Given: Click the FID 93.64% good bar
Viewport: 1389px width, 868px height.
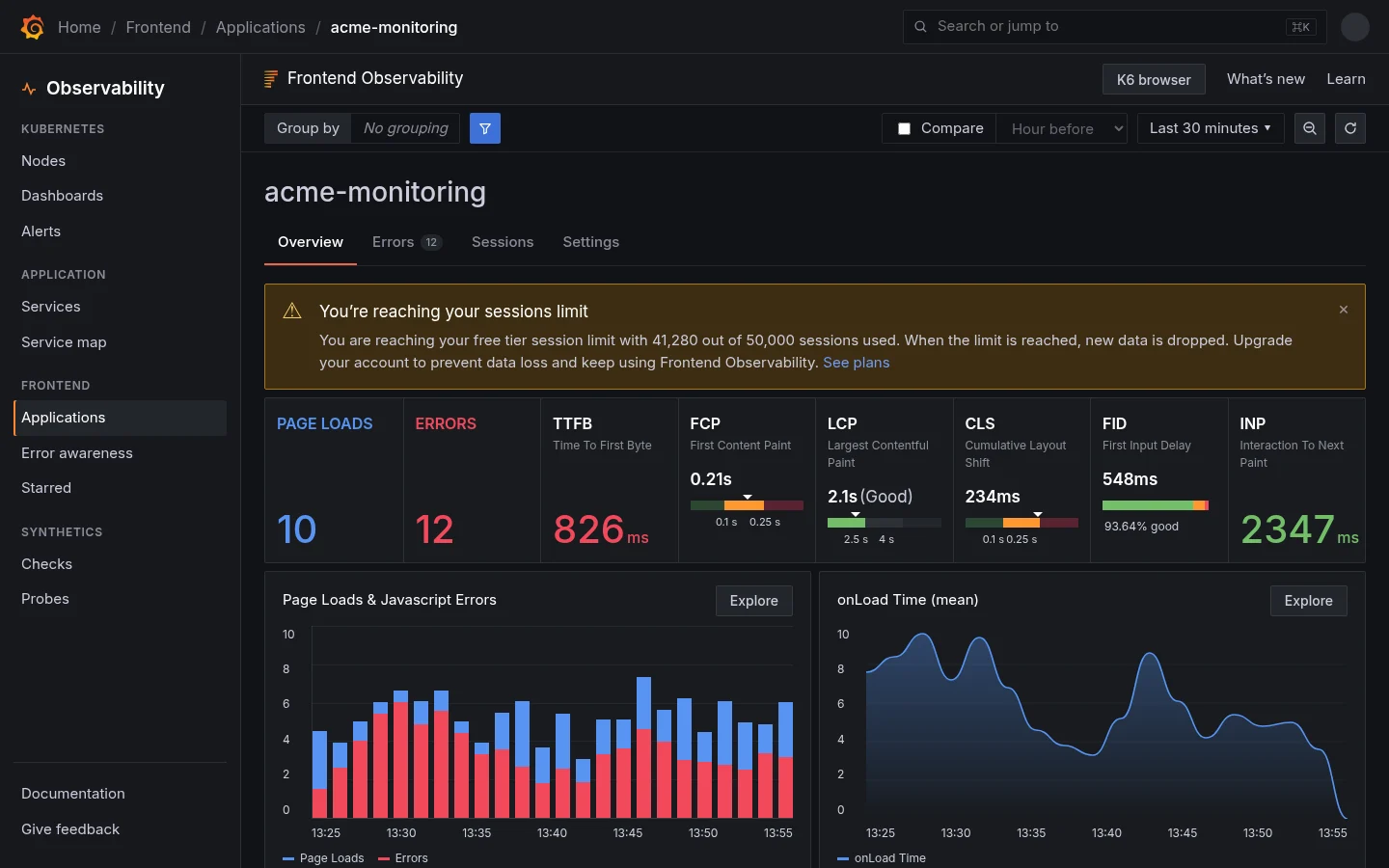Looking at the screenshot, I should pos(1156,505).
